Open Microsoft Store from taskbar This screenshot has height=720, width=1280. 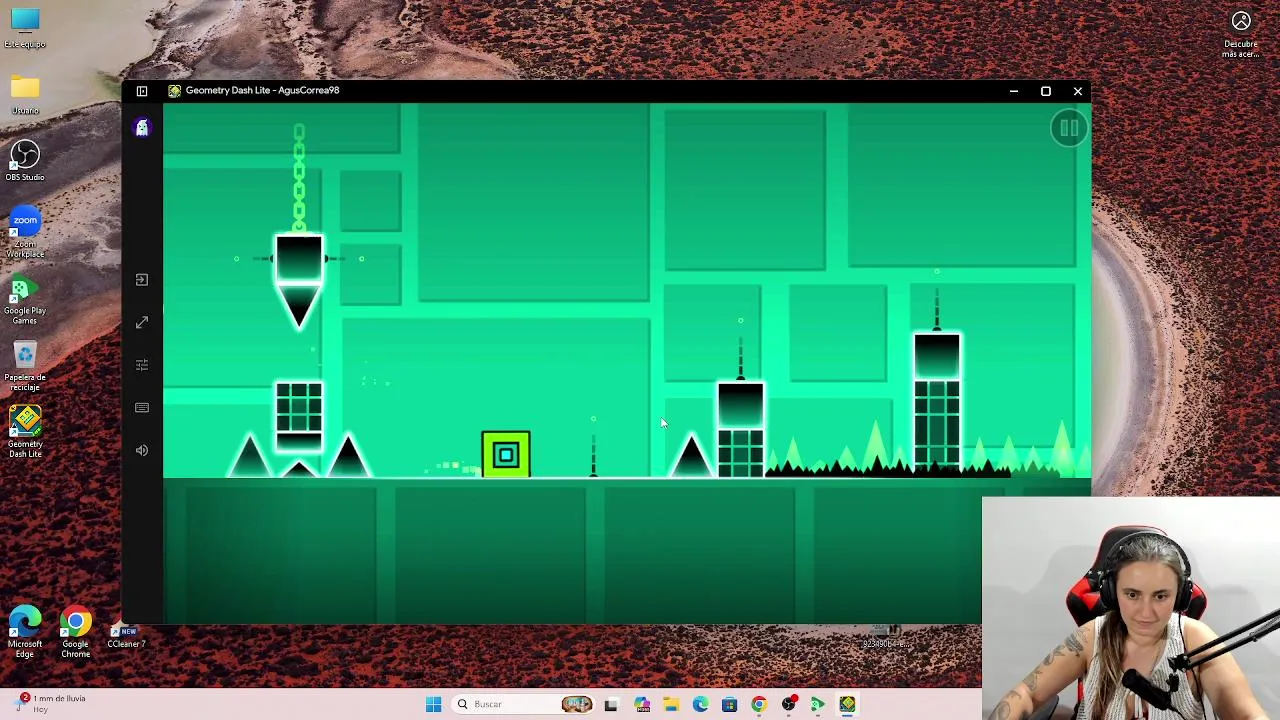click(x=729, y=704)
